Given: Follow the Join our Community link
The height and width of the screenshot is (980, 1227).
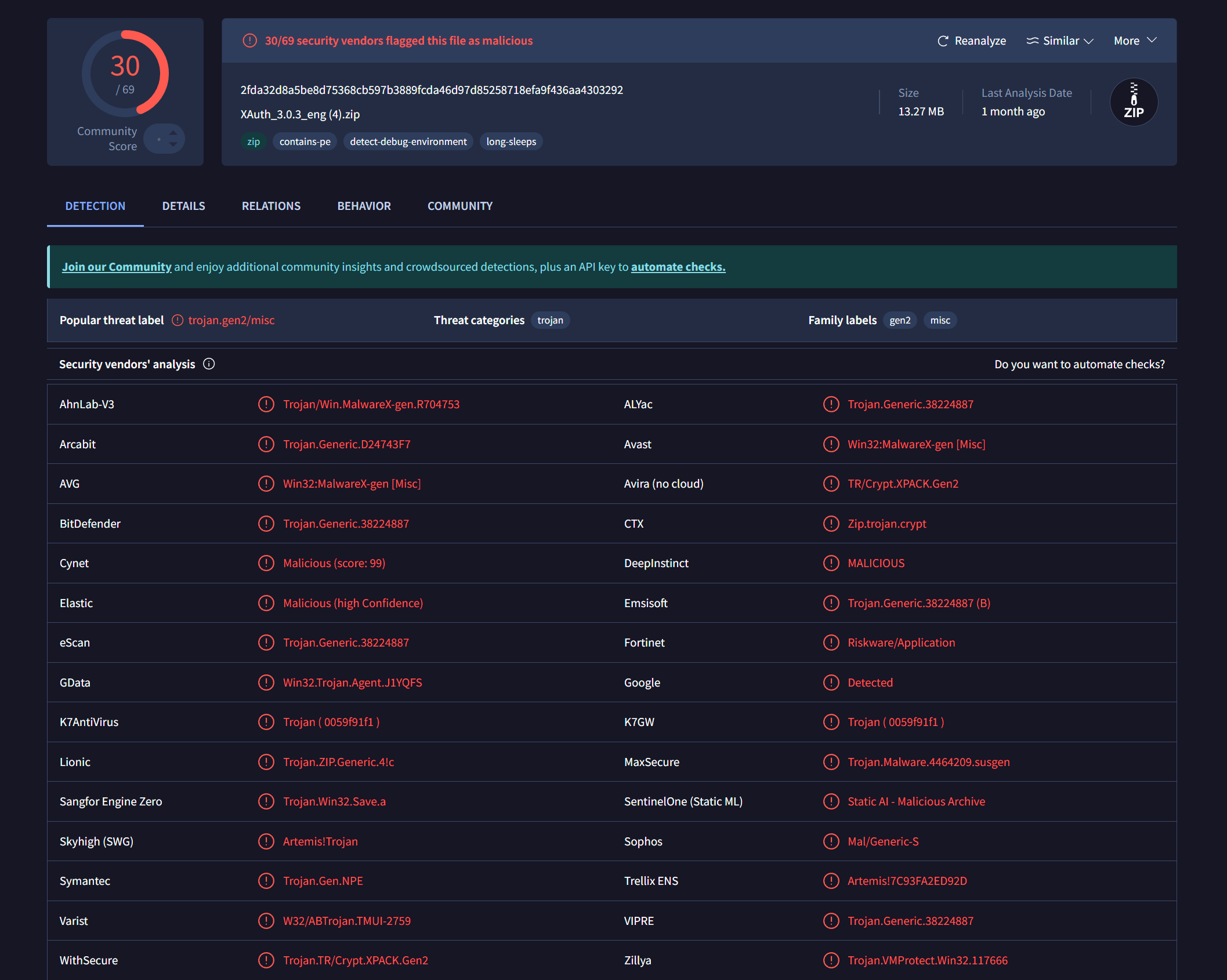Looking at the screenshot, I should [x=117, y=267].
